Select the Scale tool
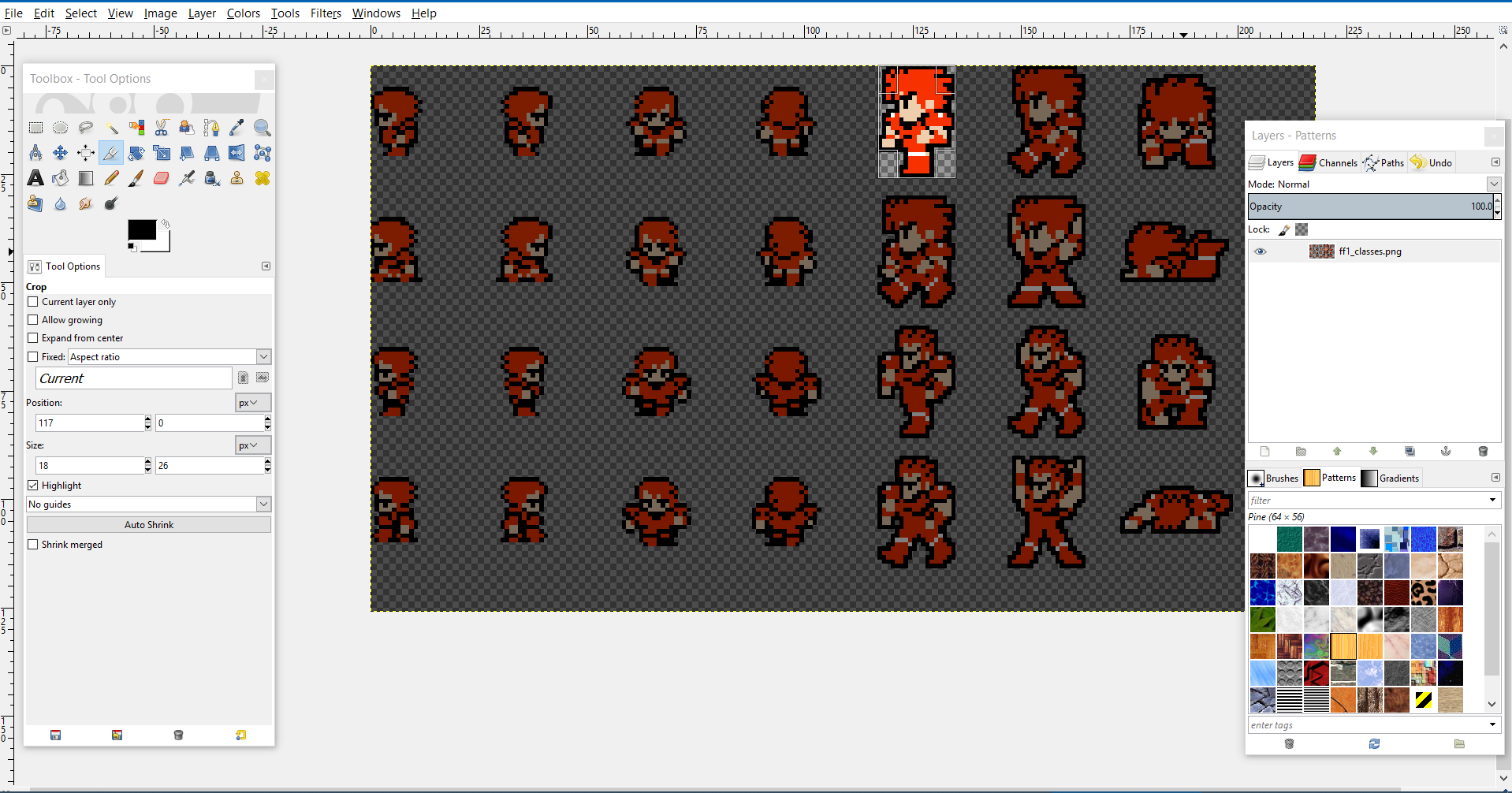The height and width of the screenshot is (793, 1512). (162, 153)
